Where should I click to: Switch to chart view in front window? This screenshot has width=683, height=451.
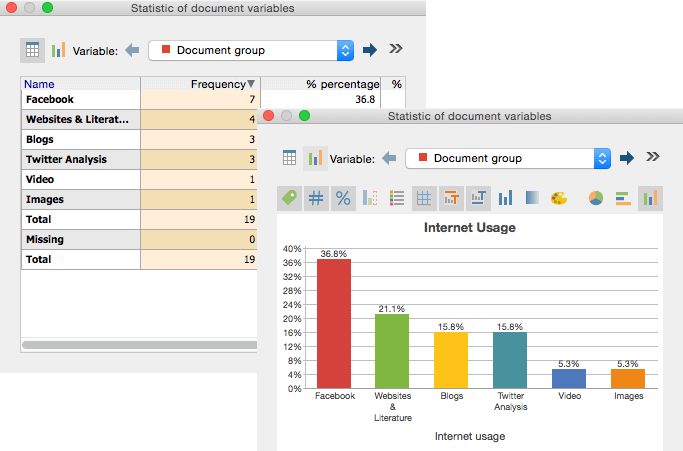click(x=315, y=158)
